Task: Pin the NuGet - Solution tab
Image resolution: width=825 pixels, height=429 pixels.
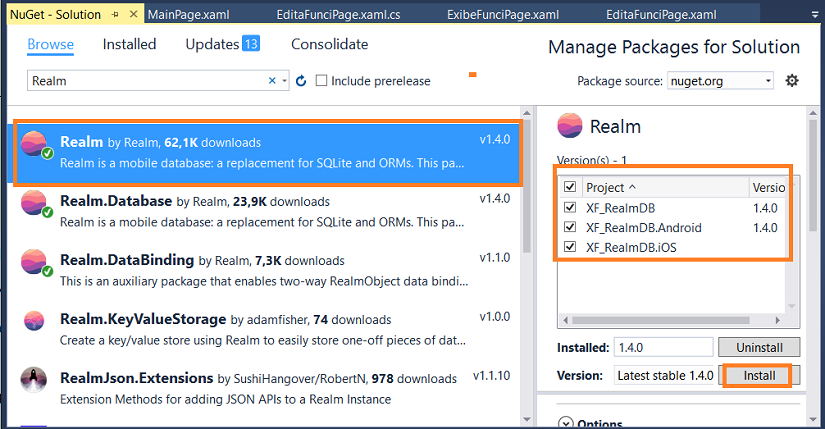Action: pos(115,15)
